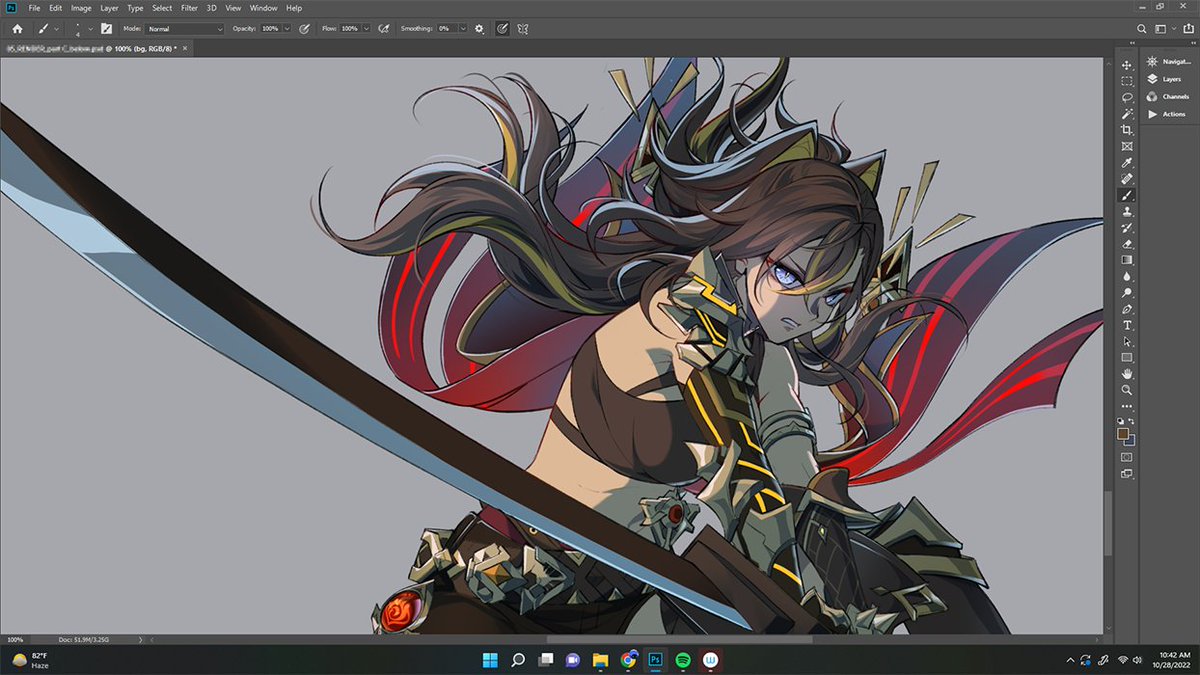Change the screen mode

click(1127, 473)
